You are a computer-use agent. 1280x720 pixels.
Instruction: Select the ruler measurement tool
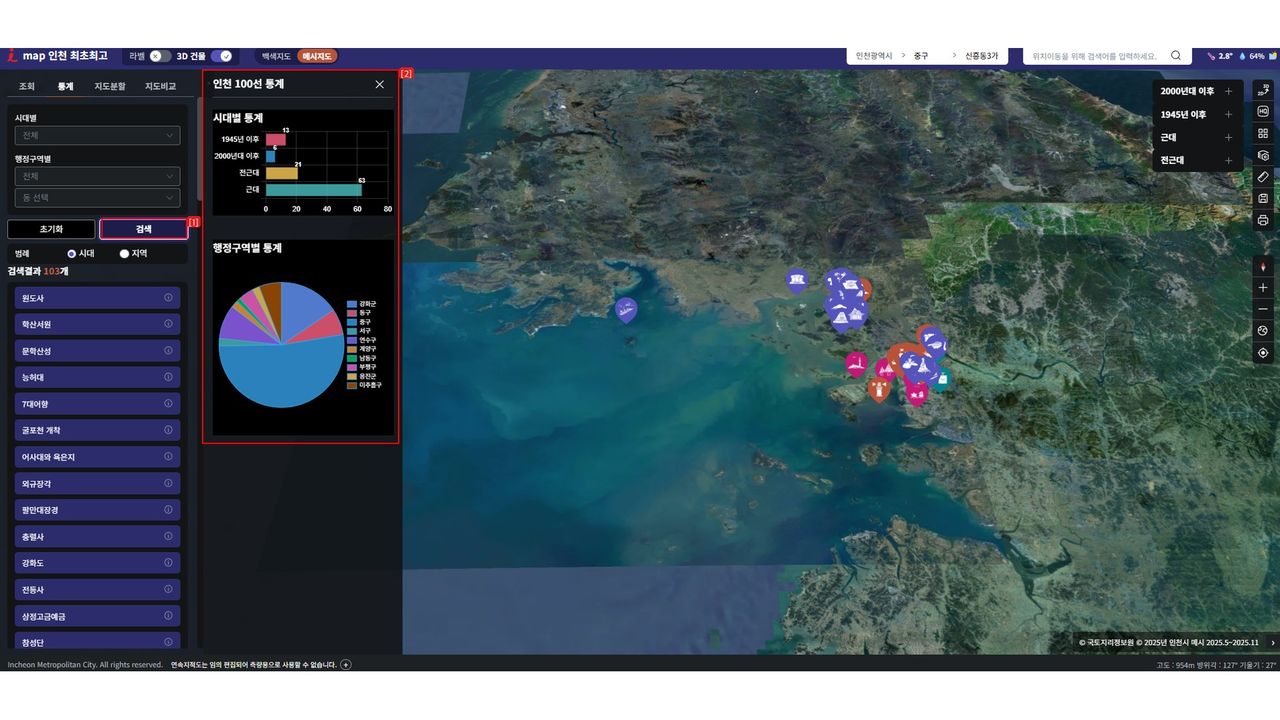pos(1263,177)
